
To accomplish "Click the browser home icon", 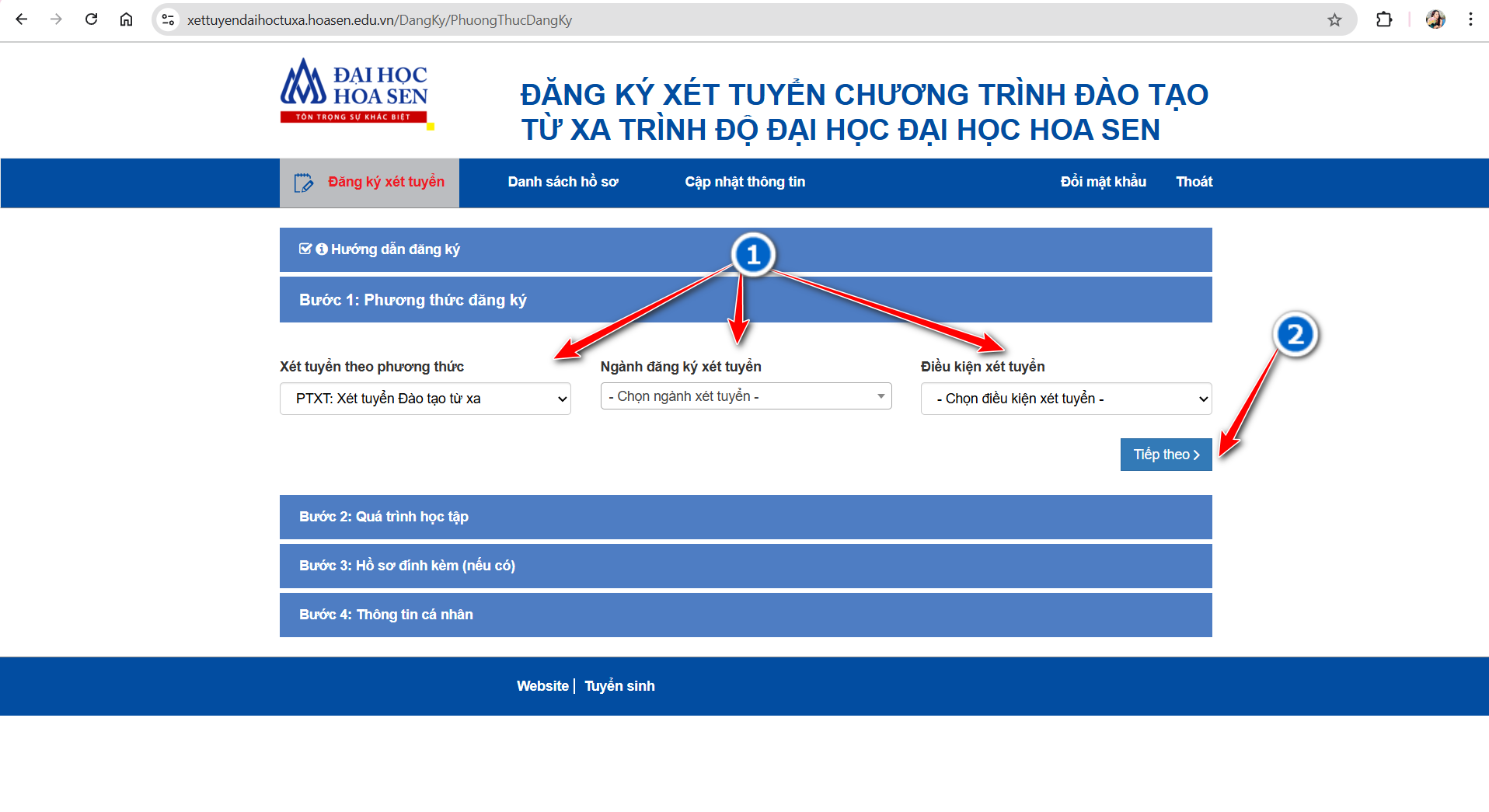I will click(126, 19).
